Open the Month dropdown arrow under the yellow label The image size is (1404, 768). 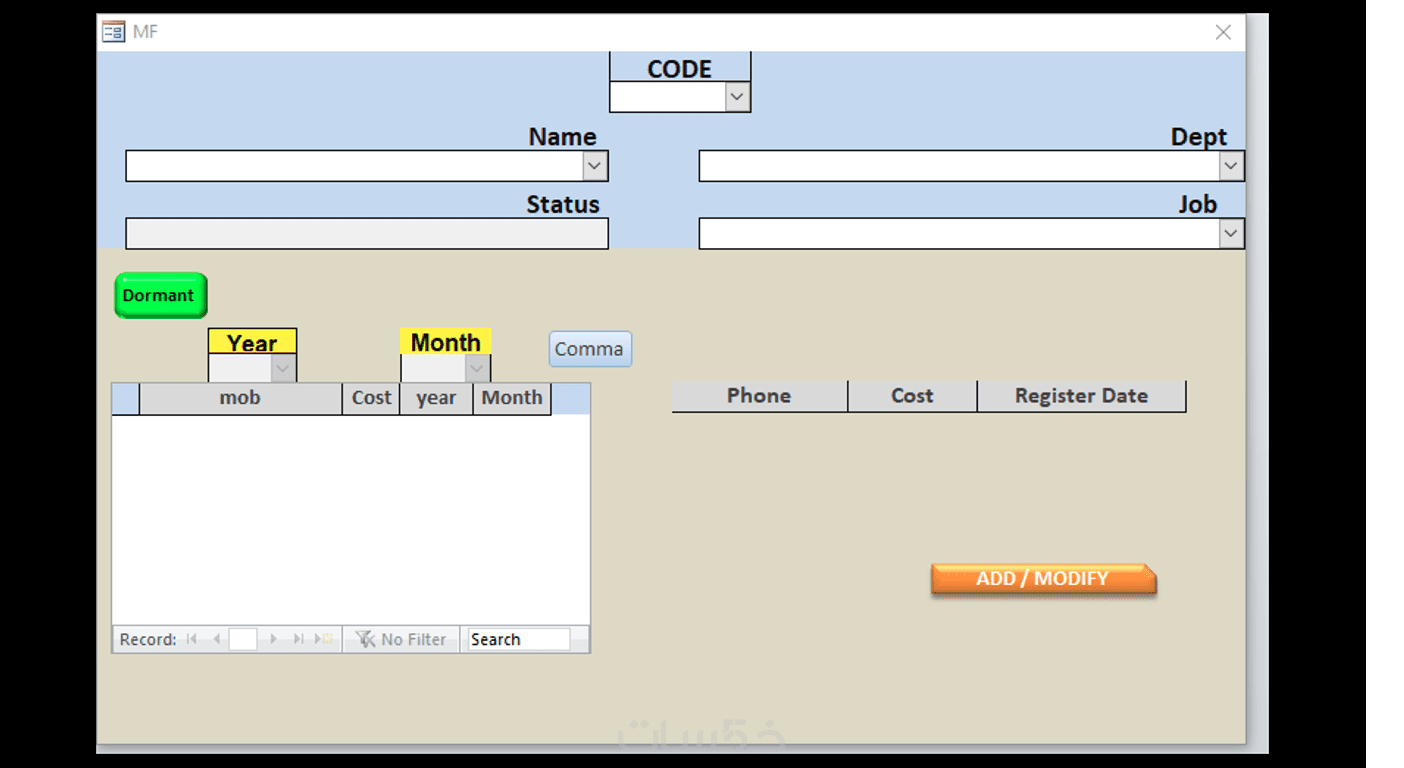pos(478,369)
